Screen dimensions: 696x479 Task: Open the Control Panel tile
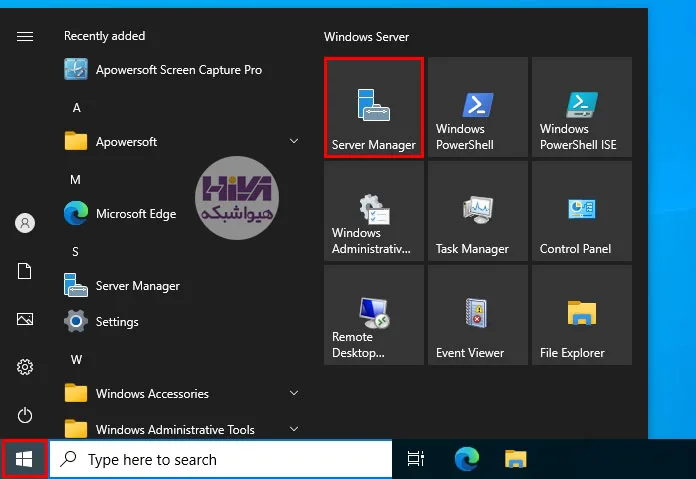click(x=581, y=211)
